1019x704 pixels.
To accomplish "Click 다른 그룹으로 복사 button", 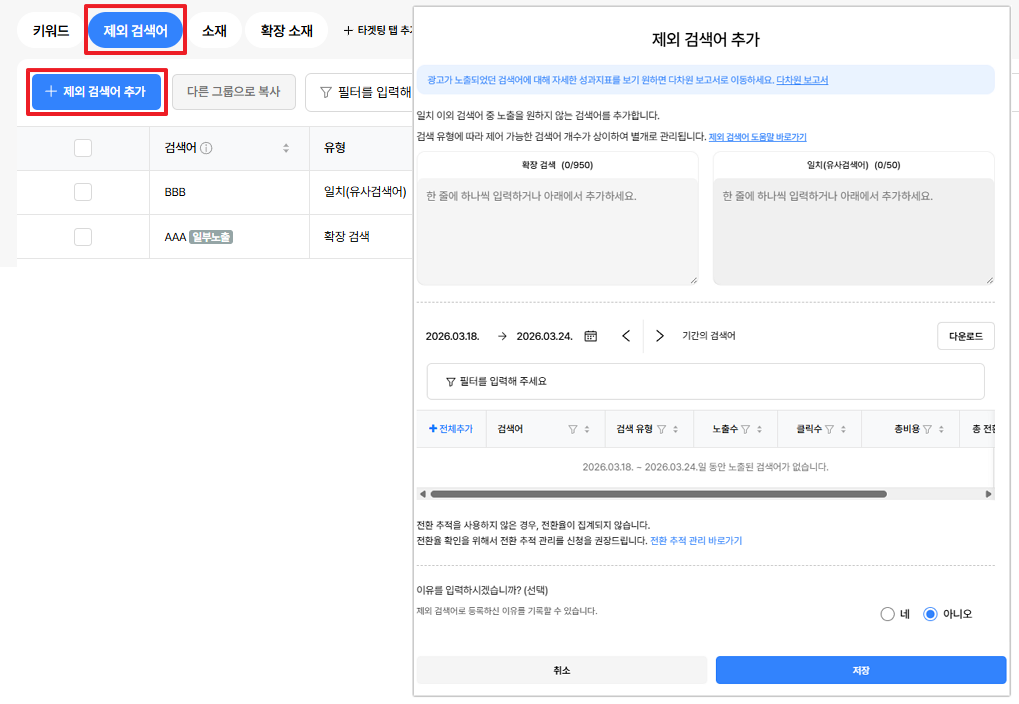I will [233, 92].
